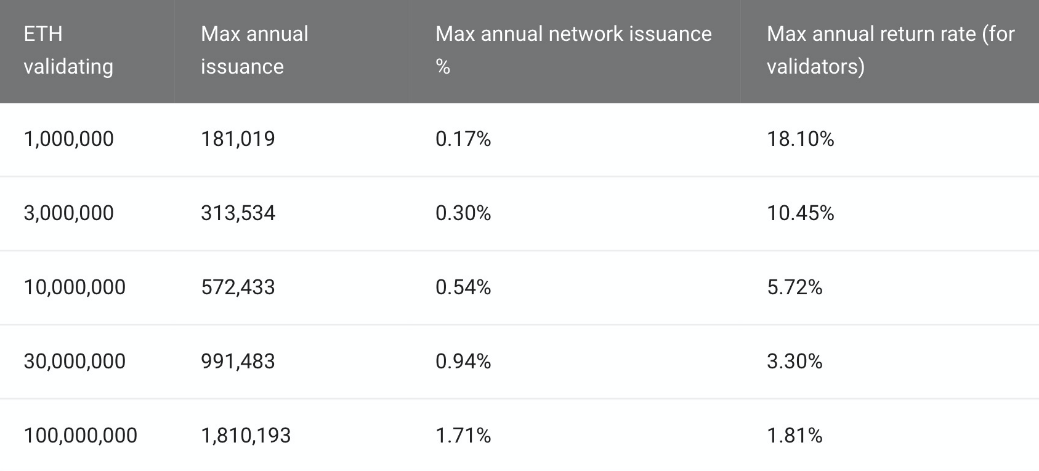Select the 3,000,000 ETH validating cell
The height and width of the screenshot is (471, 1039).
(69, 213)
